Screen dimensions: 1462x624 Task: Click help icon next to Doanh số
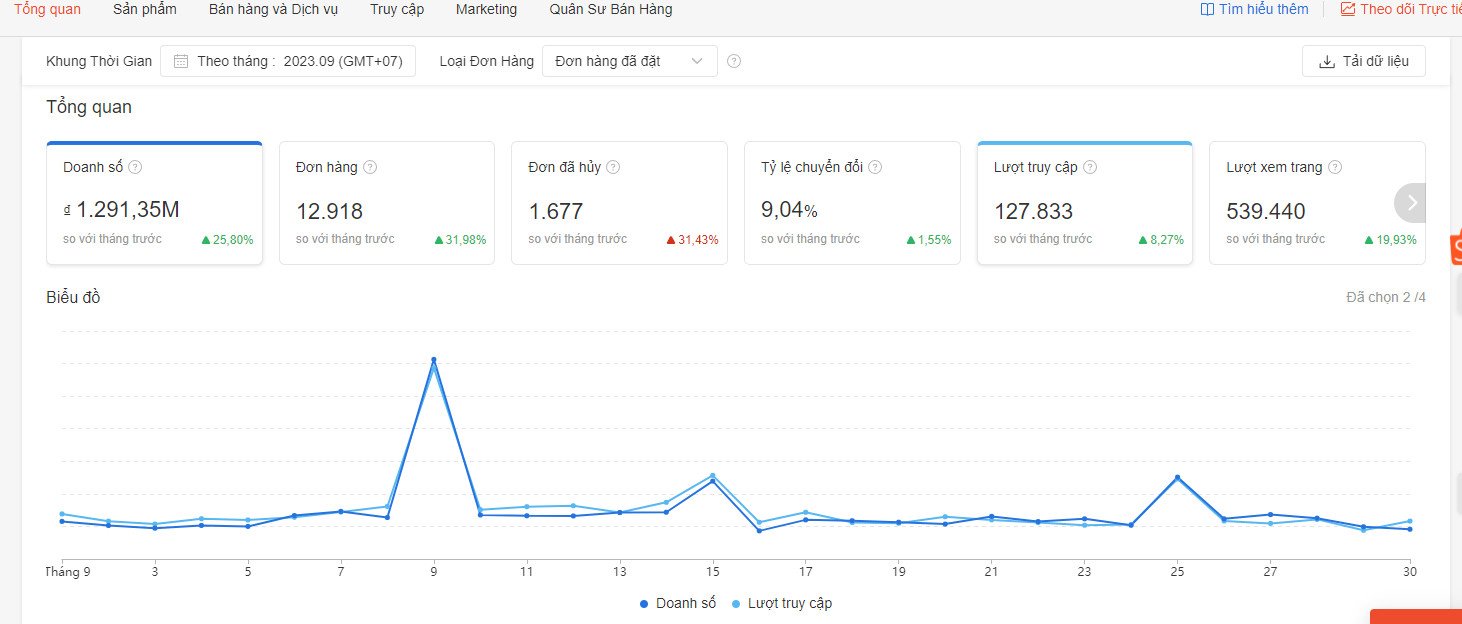click(x=136, y=168)
